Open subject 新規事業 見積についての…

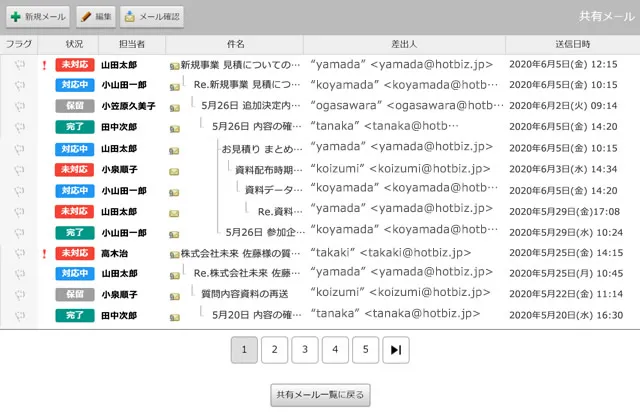coord(240,64)
